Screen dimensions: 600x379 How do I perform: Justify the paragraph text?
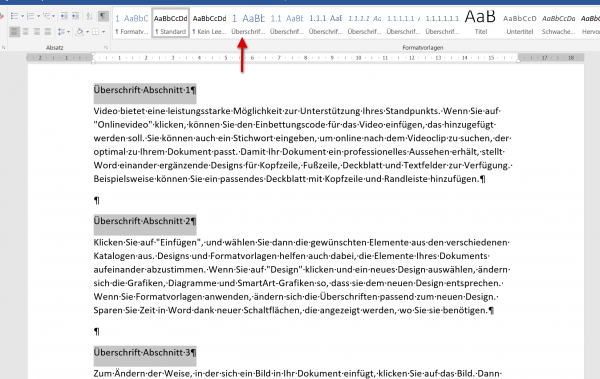click(x=47, y=31)
